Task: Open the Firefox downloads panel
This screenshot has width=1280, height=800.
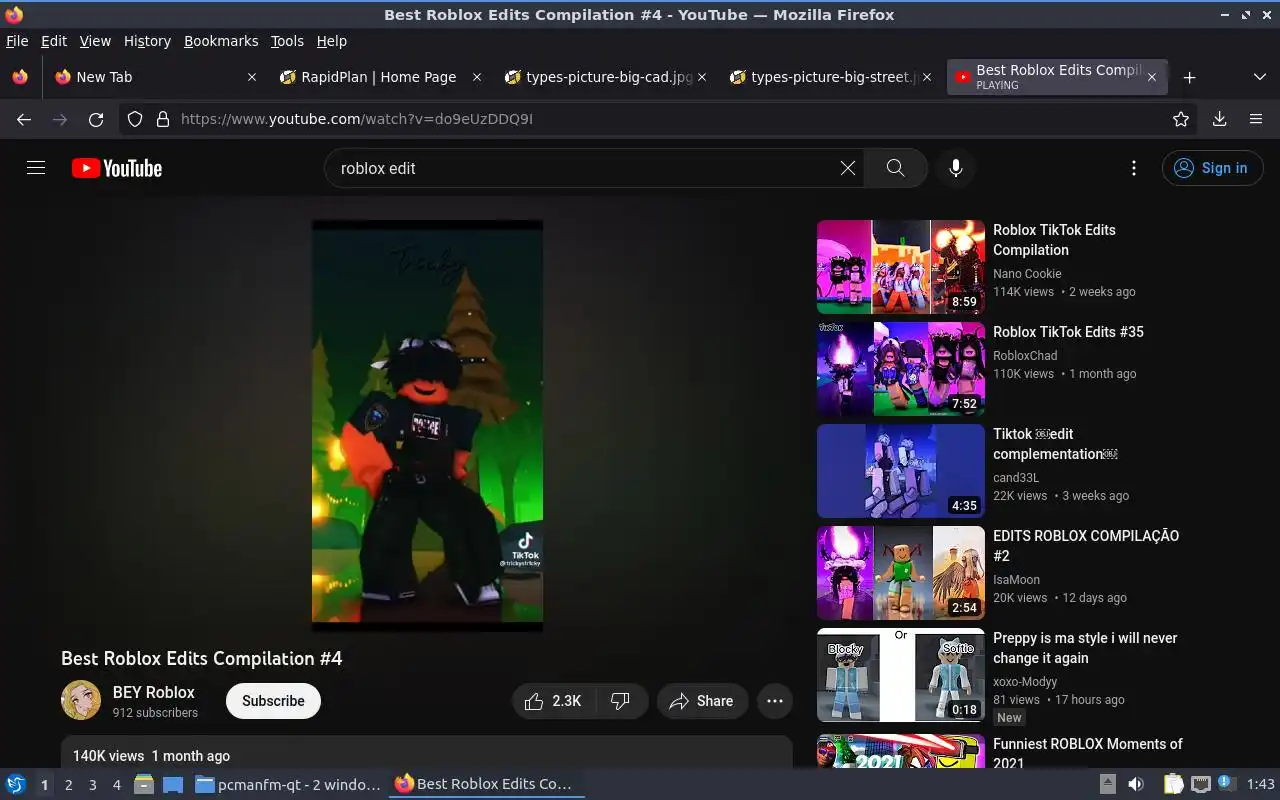Action: (1219, 119)
